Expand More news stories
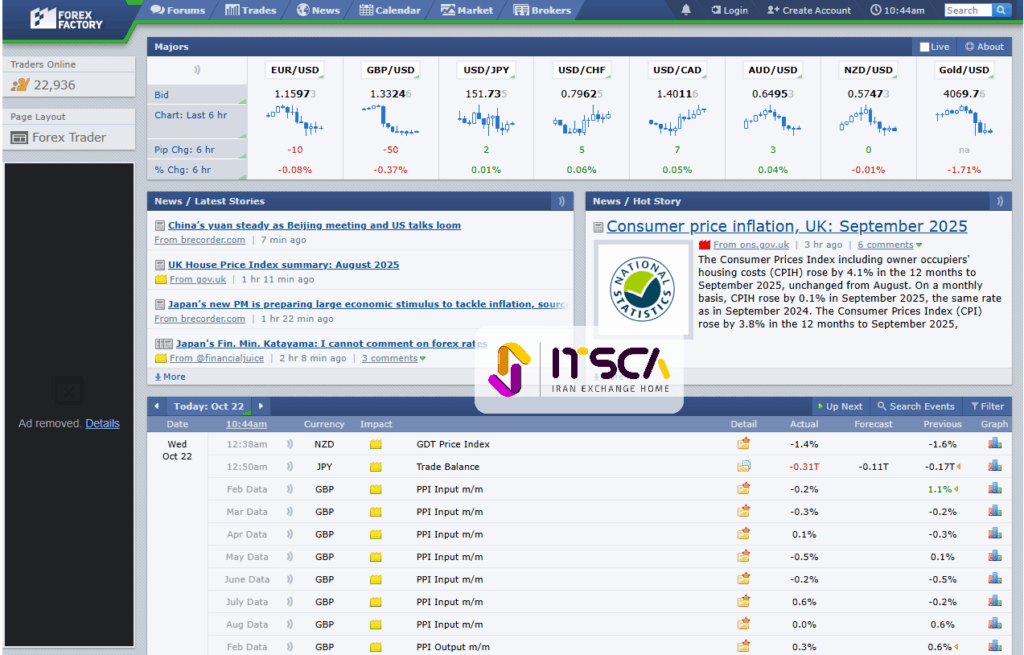Screen dimensions: 1024x655 pyautogui.click(x=170, y=377)
